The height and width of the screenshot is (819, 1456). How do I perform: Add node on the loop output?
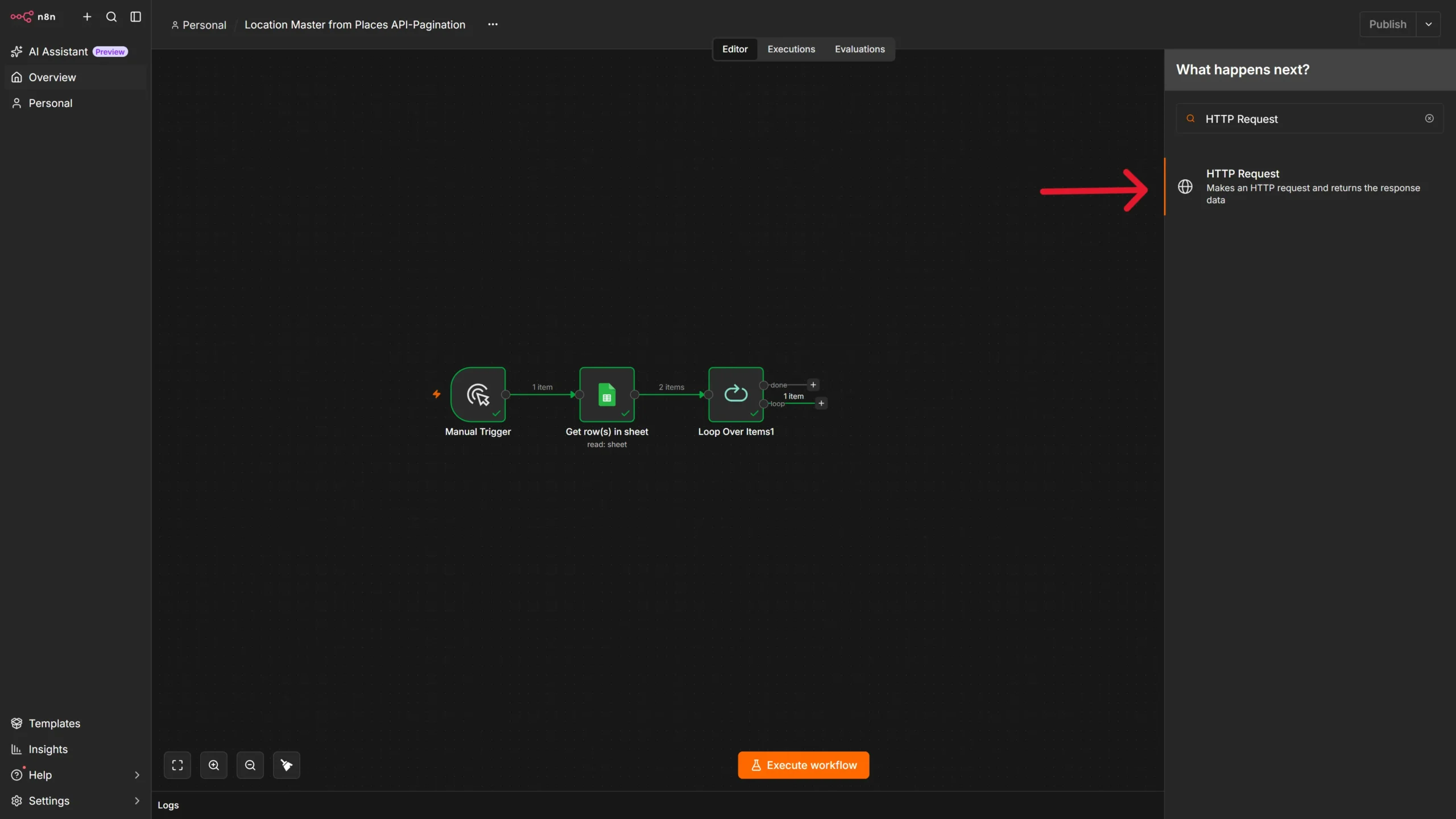tap(821, 403)
